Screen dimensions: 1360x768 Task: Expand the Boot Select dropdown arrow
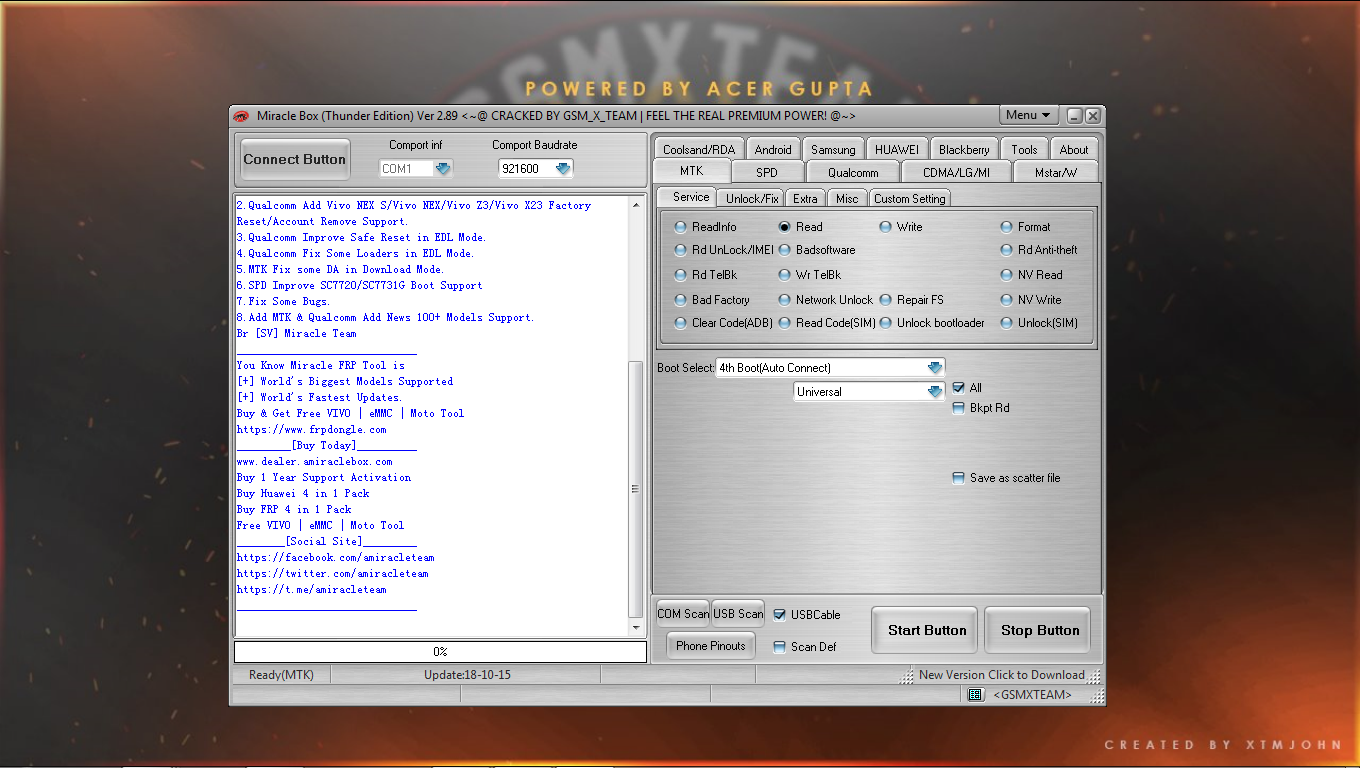click(x=935, y=368)
